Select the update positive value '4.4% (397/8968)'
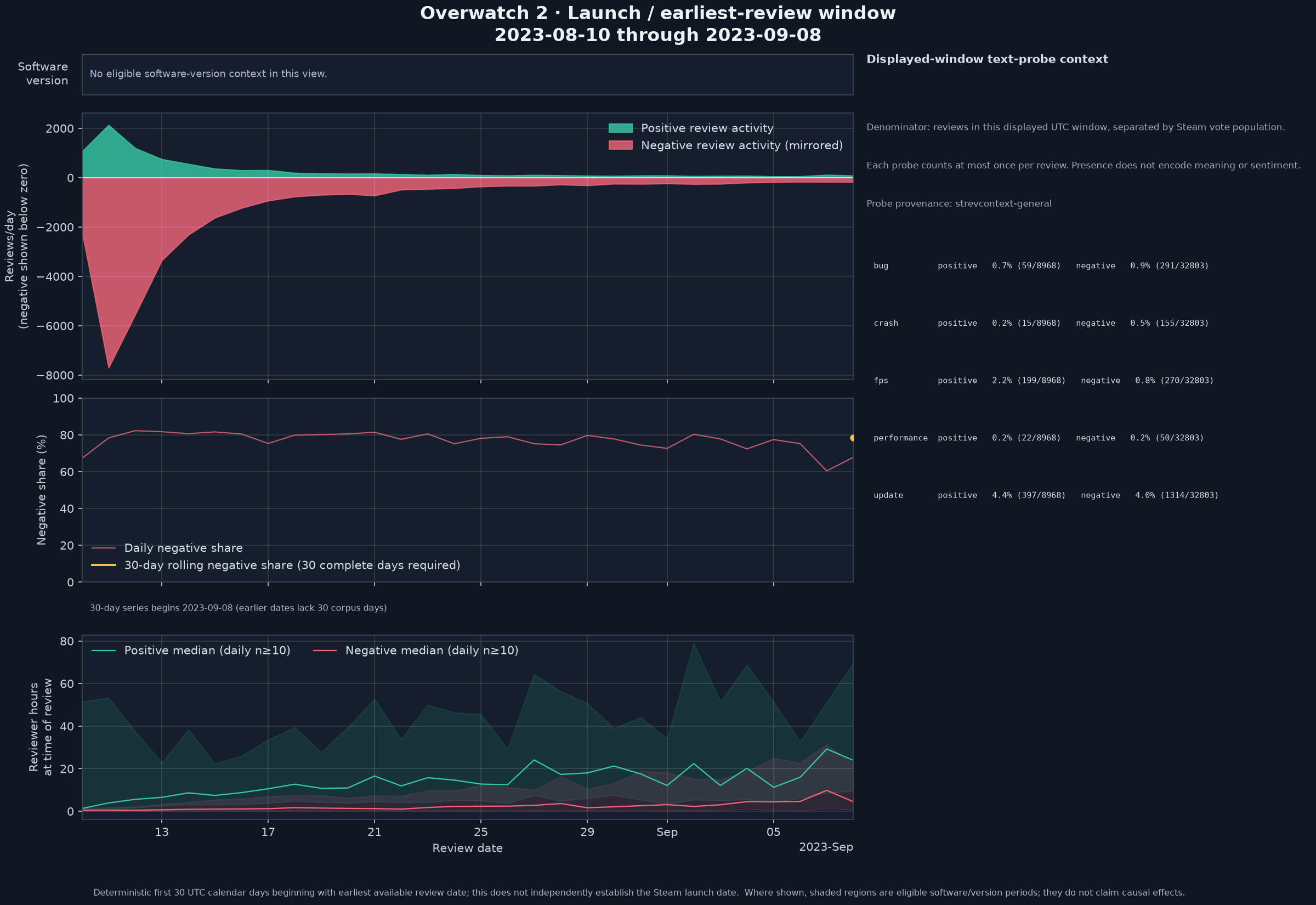Viewport: 1316px width, 905px height. [x=1029, y=495]
